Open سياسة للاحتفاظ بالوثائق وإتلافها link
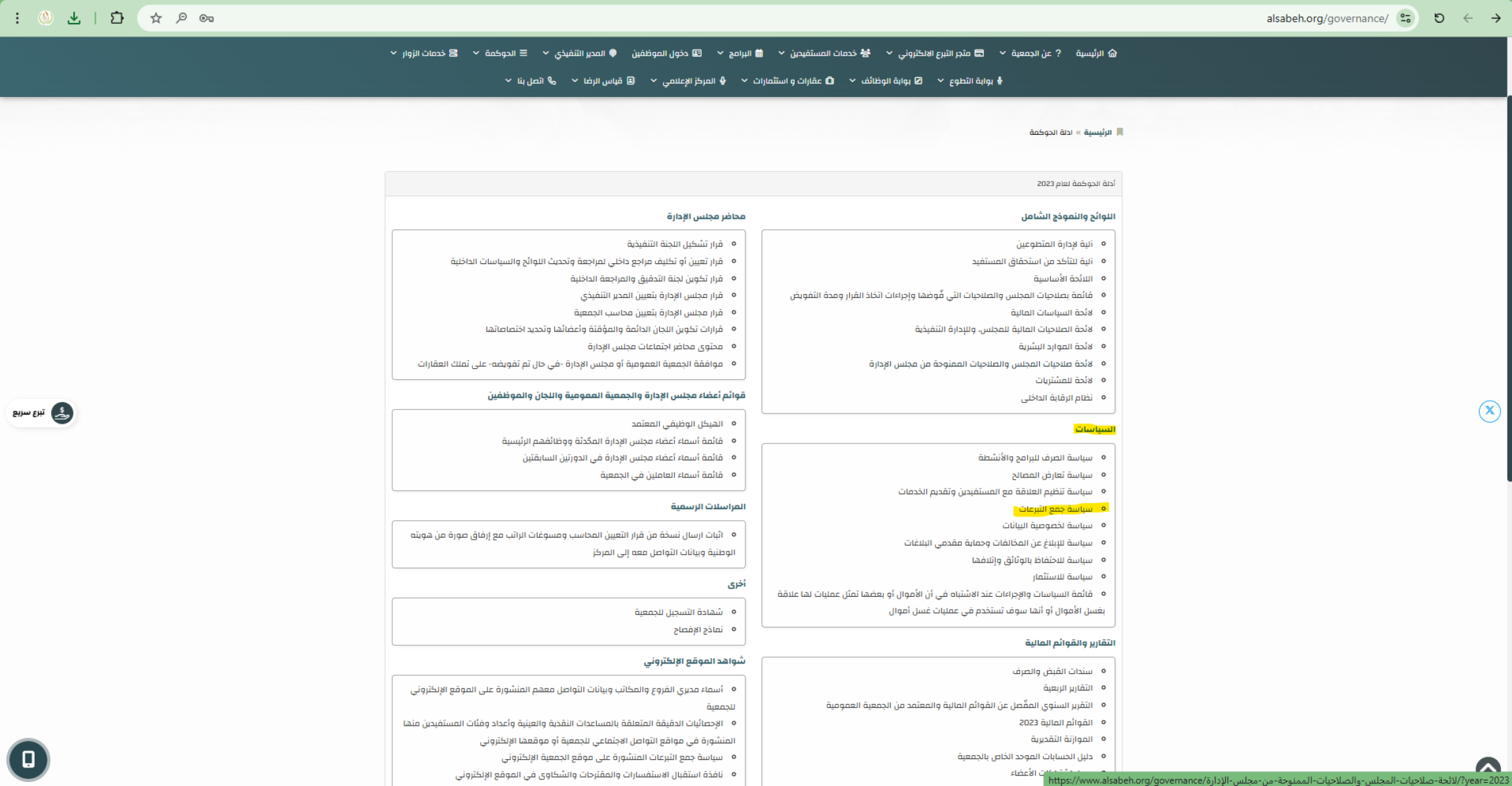Screen dimensions: 1512x786 point(1032,560)
